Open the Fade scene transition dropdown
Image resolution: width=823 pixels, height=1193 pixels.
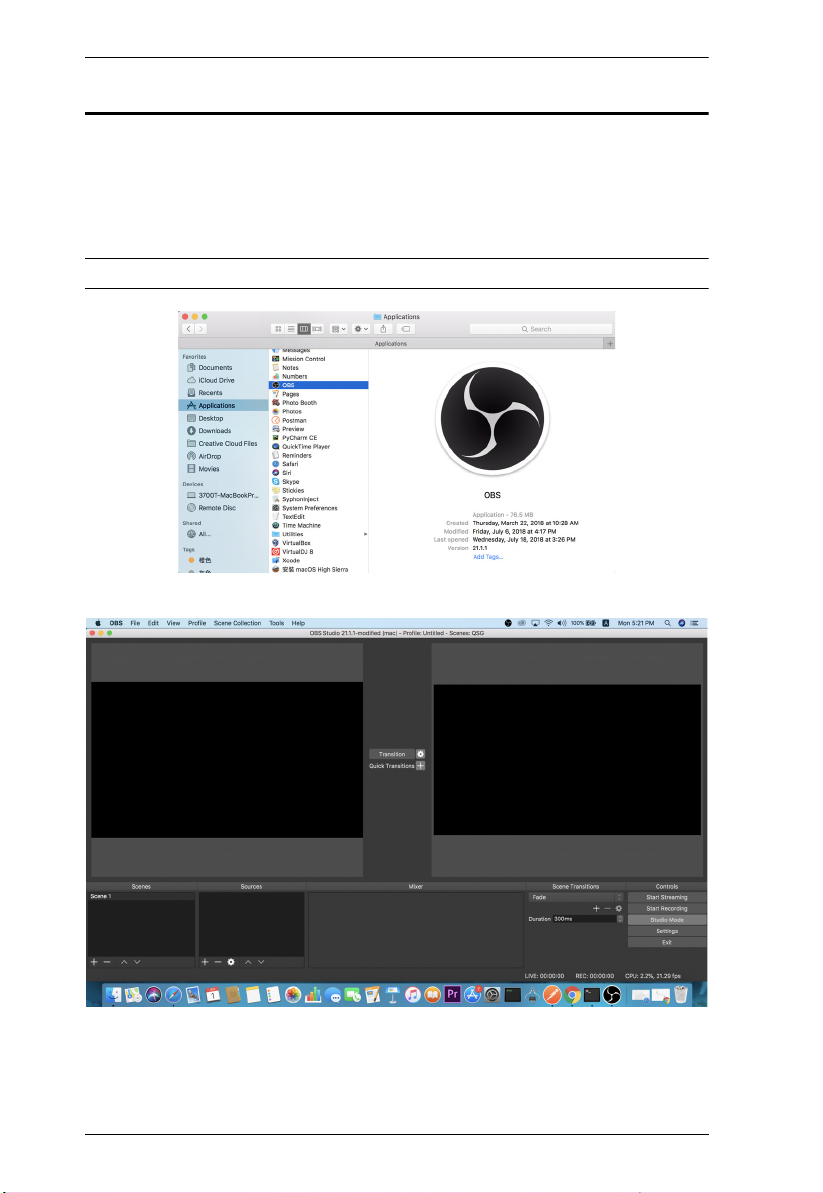coord(576,897)
